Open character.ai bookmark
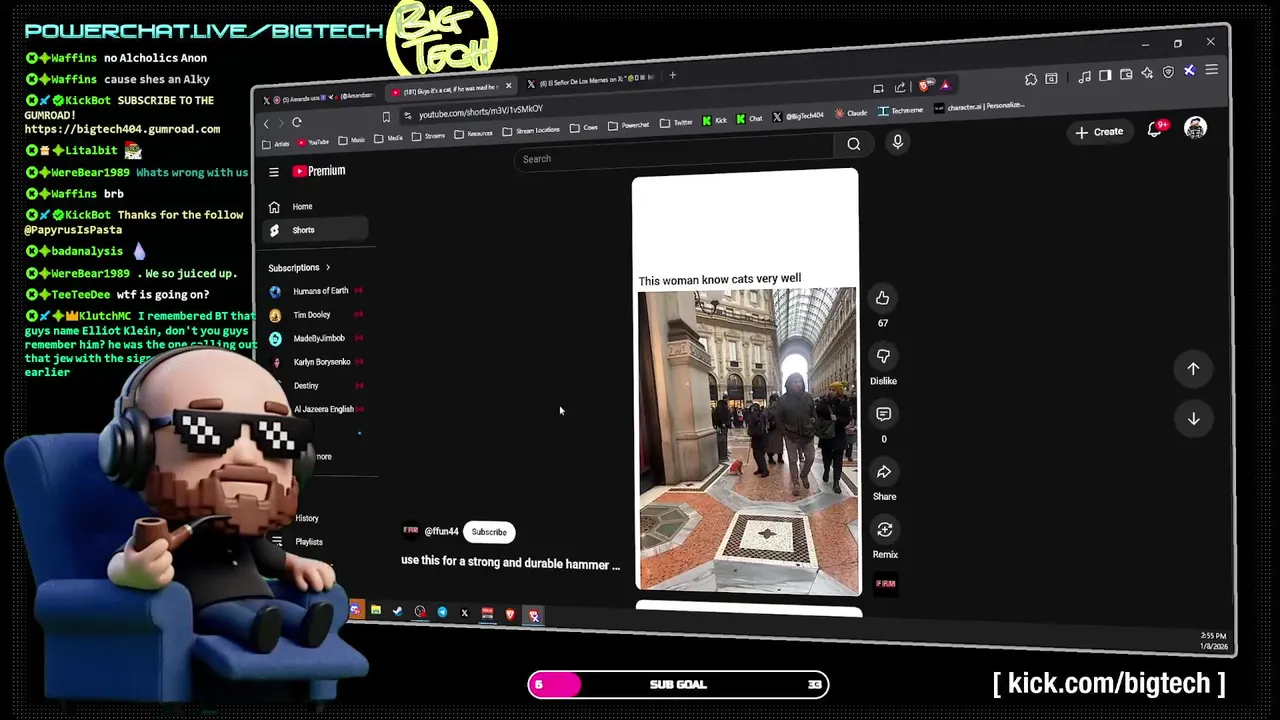 [x=979, y=107]
